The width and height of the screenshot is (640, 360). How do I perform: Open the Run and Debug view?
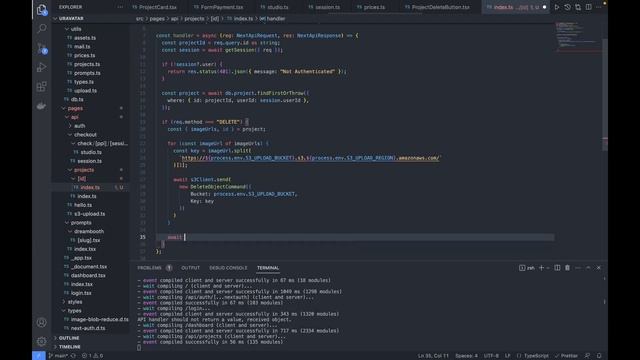pos(42,67)
